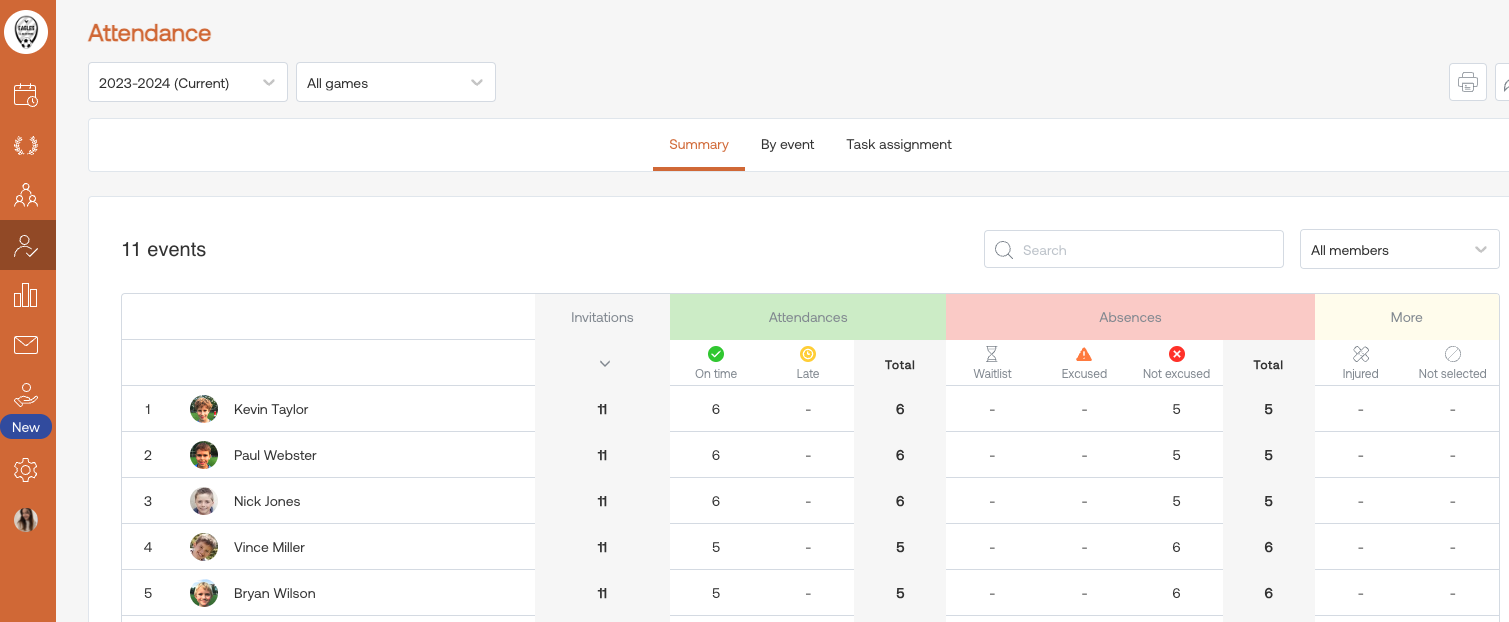Image resolution: width=1509 pixels, height=622 pixels.
Task: Sort by Invitations column chevron
Action: 604,364
